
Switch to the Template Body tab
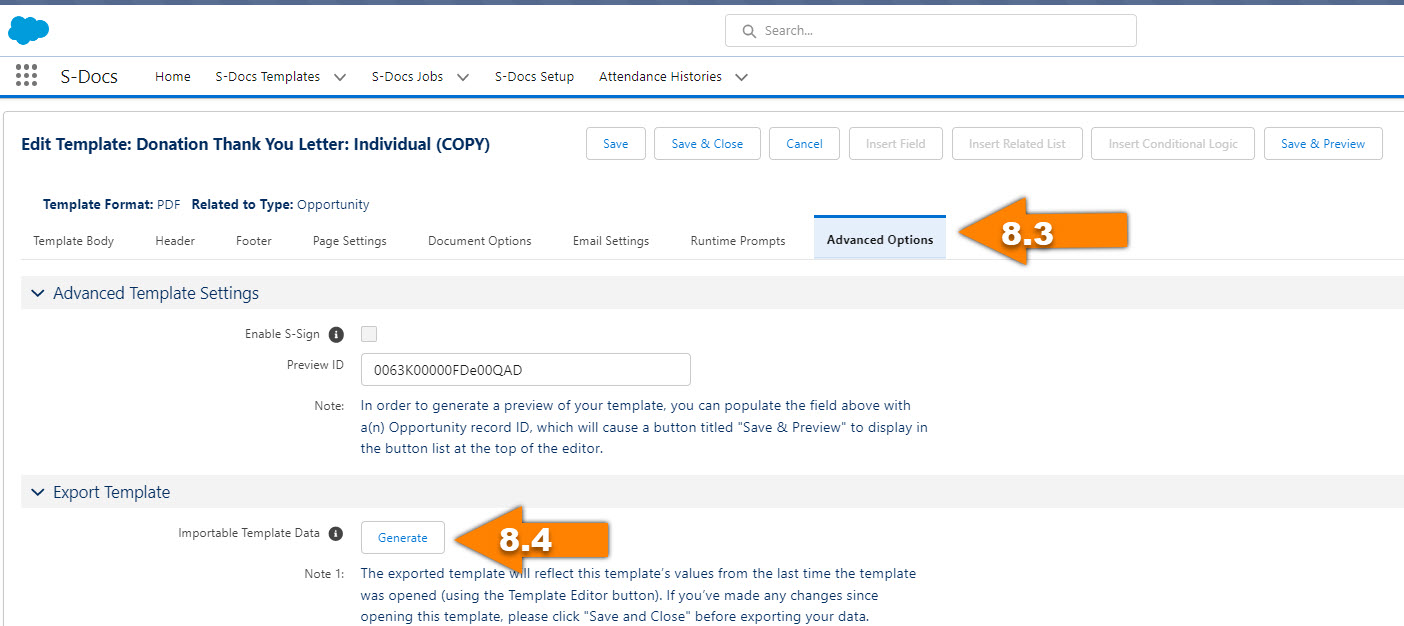click(x=73, y=241)
